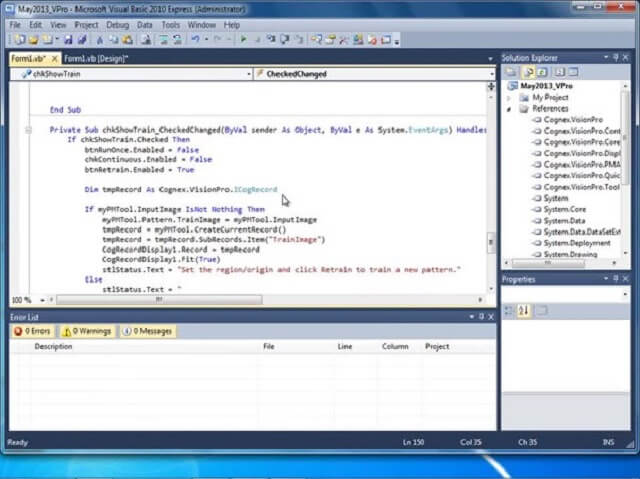The width and height of the screenshot is (640, 479).
Task: Refresh the Solution Explorer tree
Action: pyautogui.click(x=542, y=72)
